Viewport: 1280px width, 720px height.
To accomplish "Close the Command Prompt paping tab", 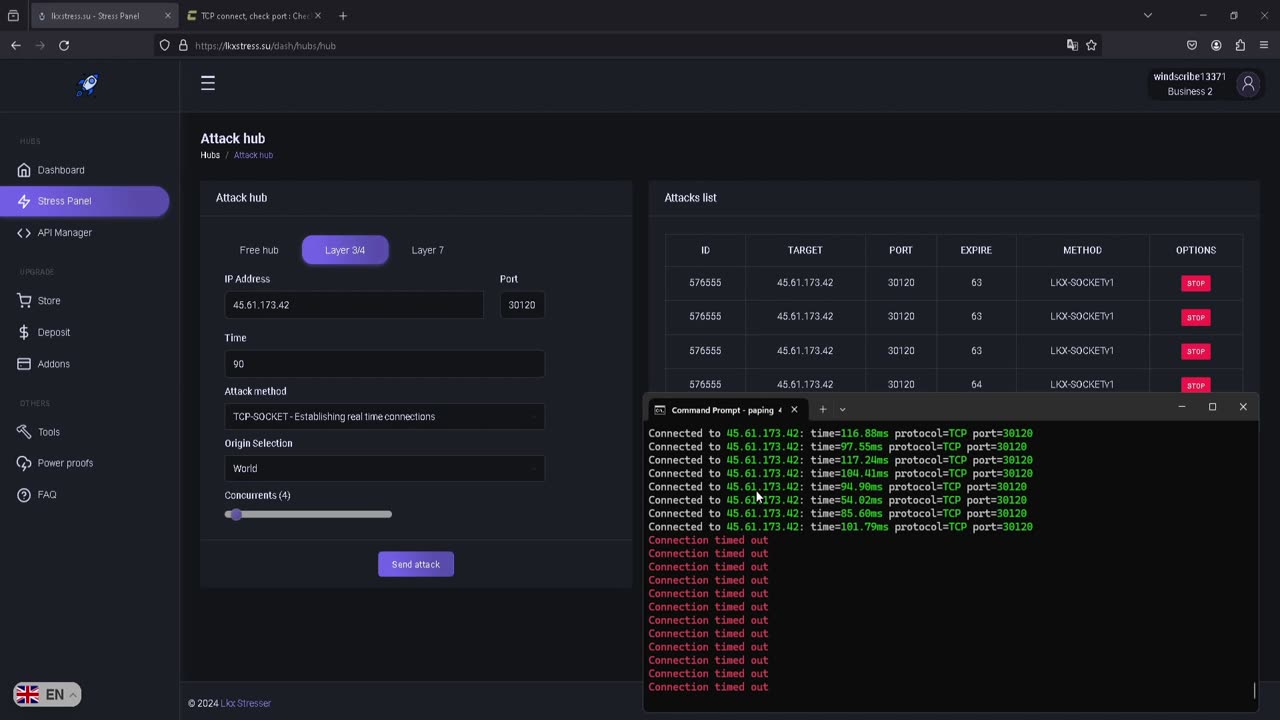I will pos(794,409).
